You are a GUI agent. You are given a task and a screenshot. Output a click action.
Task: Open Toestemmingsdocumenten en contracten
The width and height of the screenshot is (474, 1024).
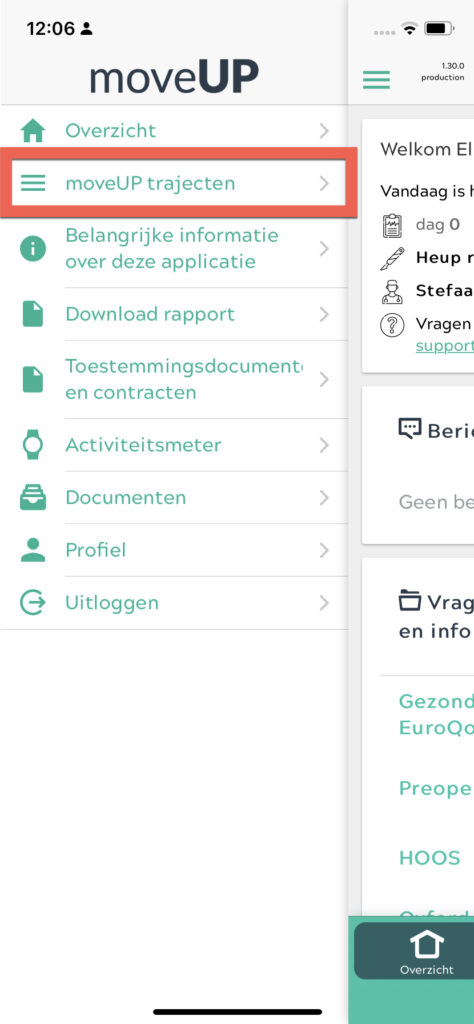click(x=174, y=379)
